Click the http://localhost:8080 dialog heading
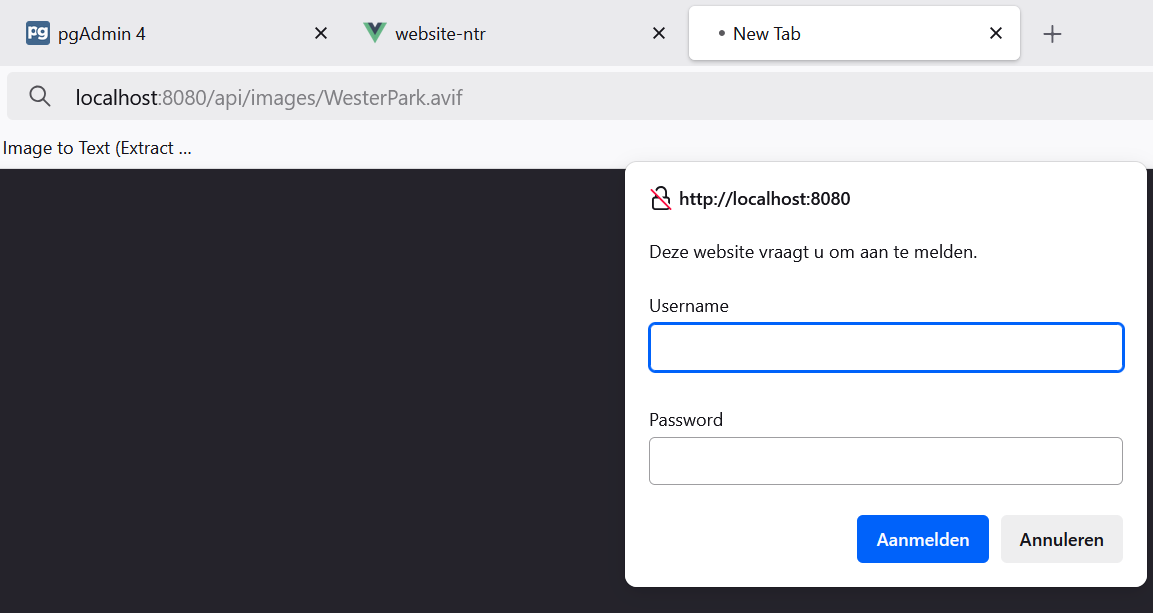This screenshot has width=1153, height=613. point(764,199)
